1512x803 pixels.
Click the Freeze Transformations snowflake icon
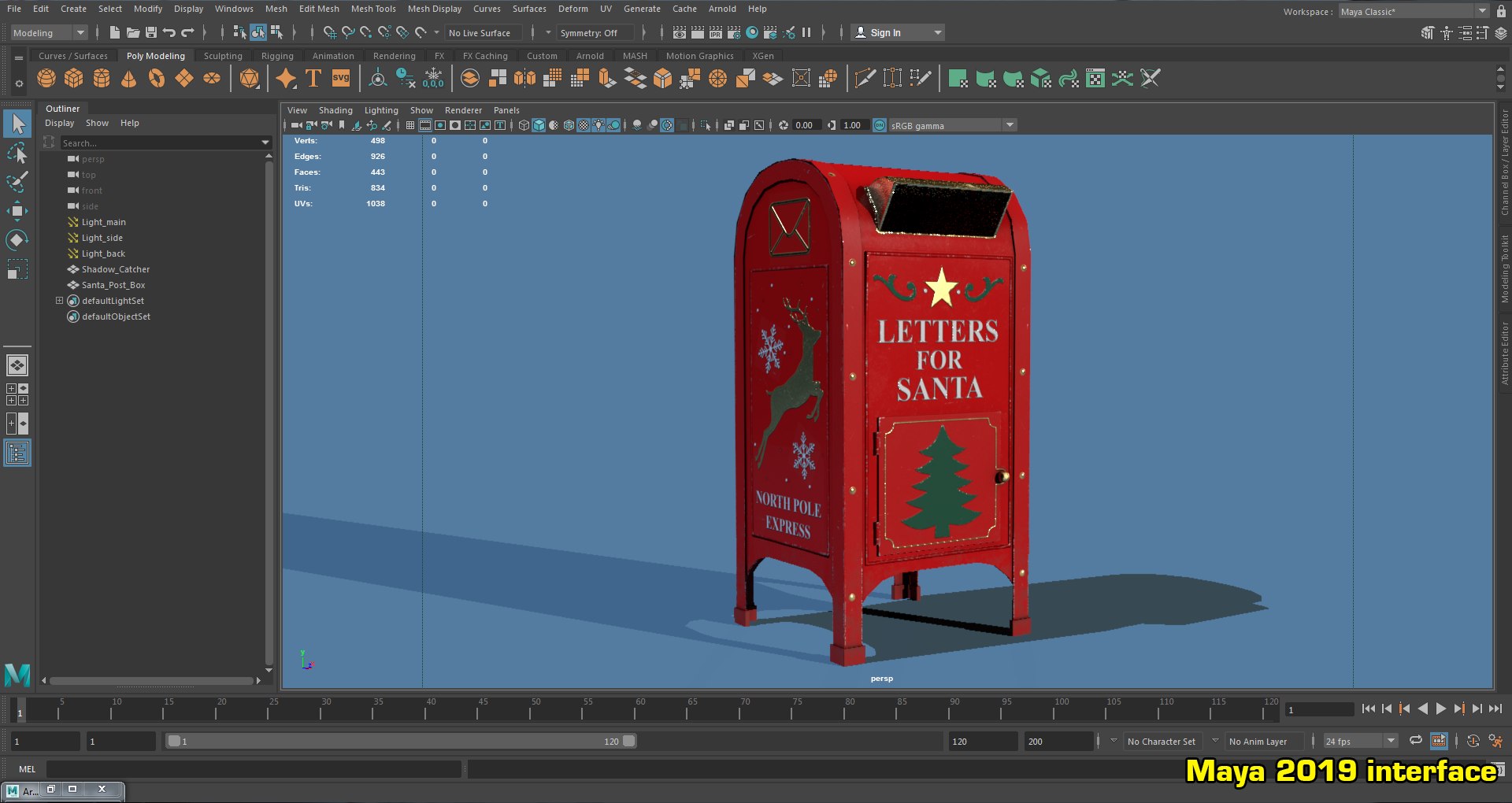(433, 78)
